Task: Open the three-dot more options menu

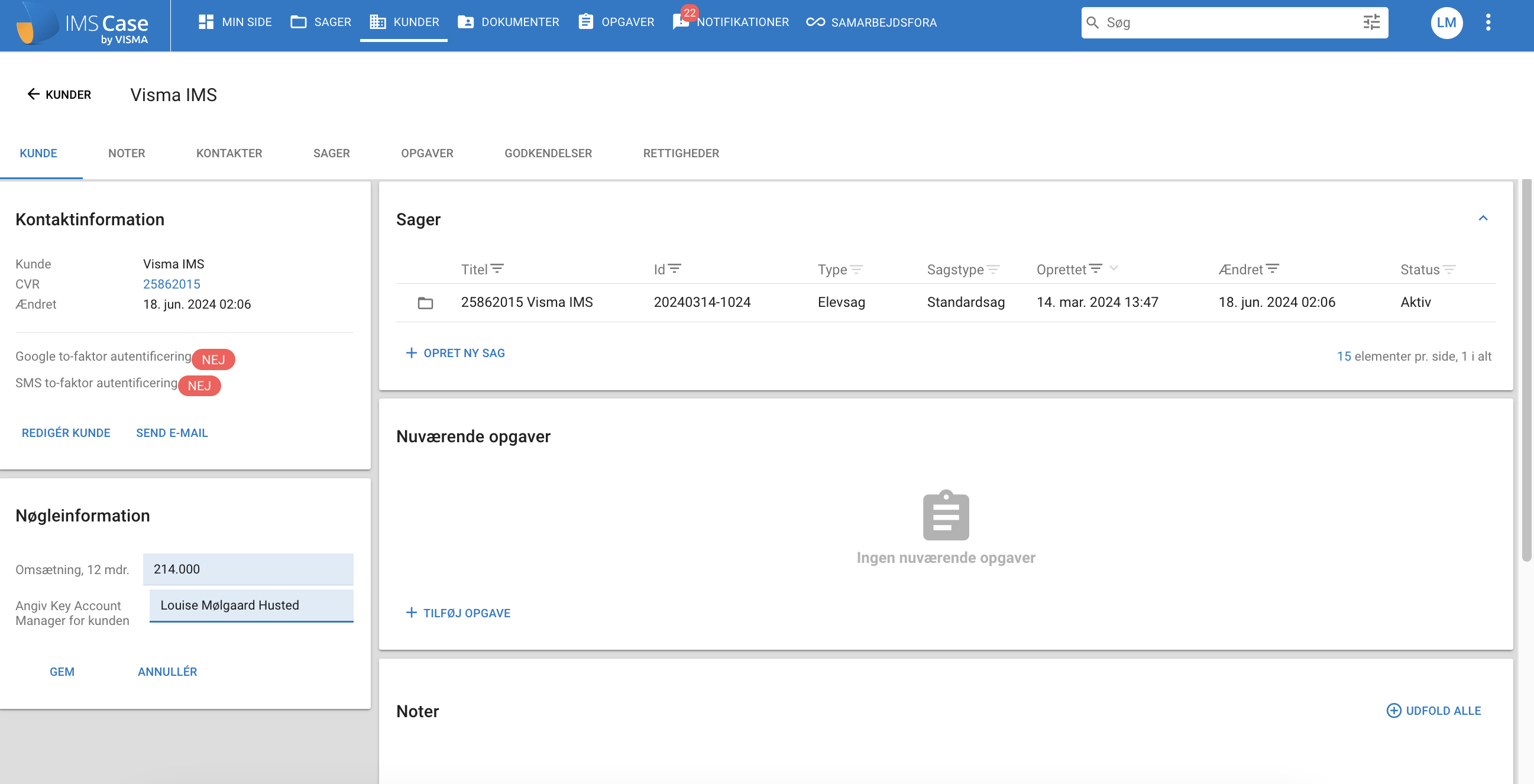Action: point(1488,22)
